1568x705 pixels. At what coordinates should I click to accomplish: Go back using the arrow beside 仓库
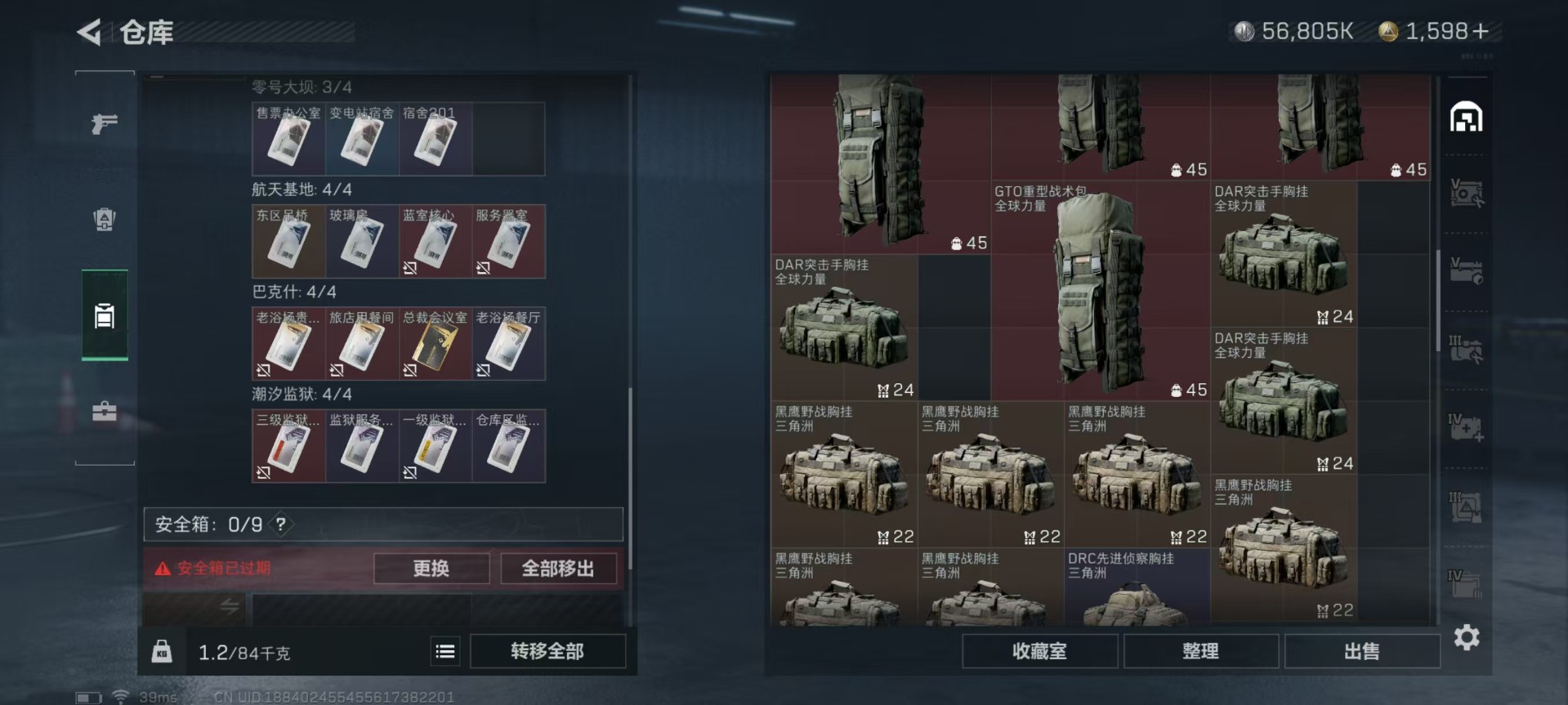pos(89,33)
